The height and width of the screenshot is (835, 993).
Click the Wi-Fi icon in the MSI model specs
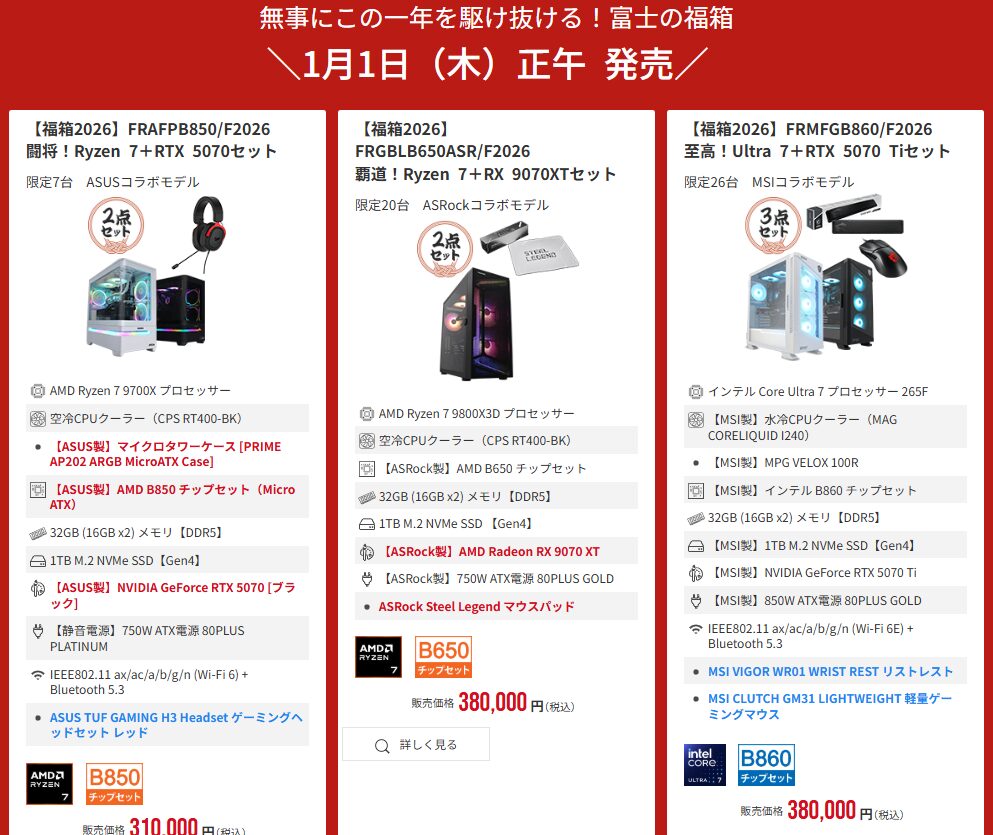[x=695, y=629]
